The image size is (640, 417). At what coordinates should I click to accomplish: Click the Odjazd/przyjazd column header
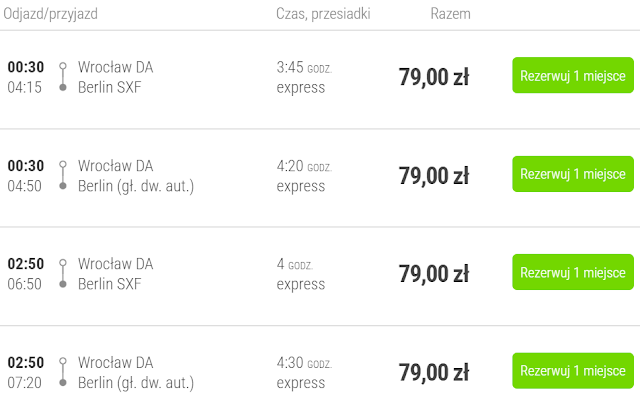click(50, 14)
